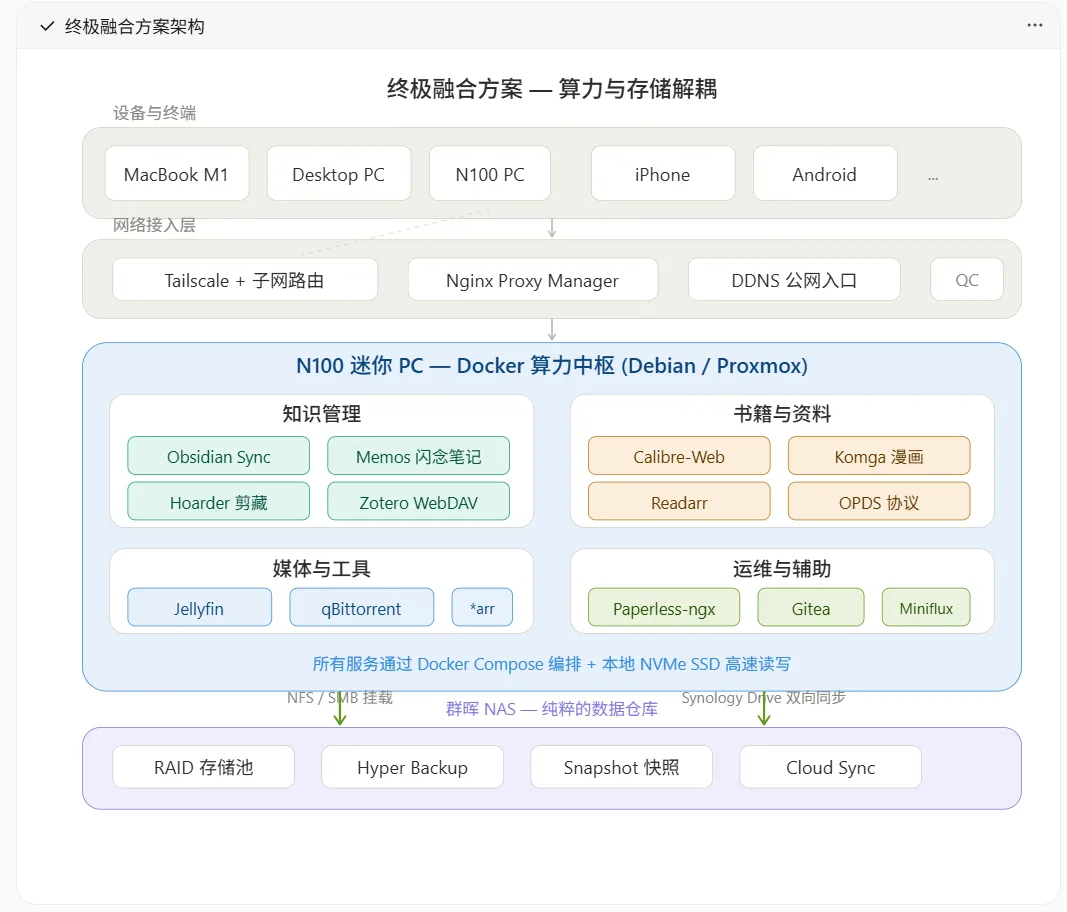1067x912 pixels.
Task: Click the Synology Drive 双向同步 label
Action: [x=764, y=698]
